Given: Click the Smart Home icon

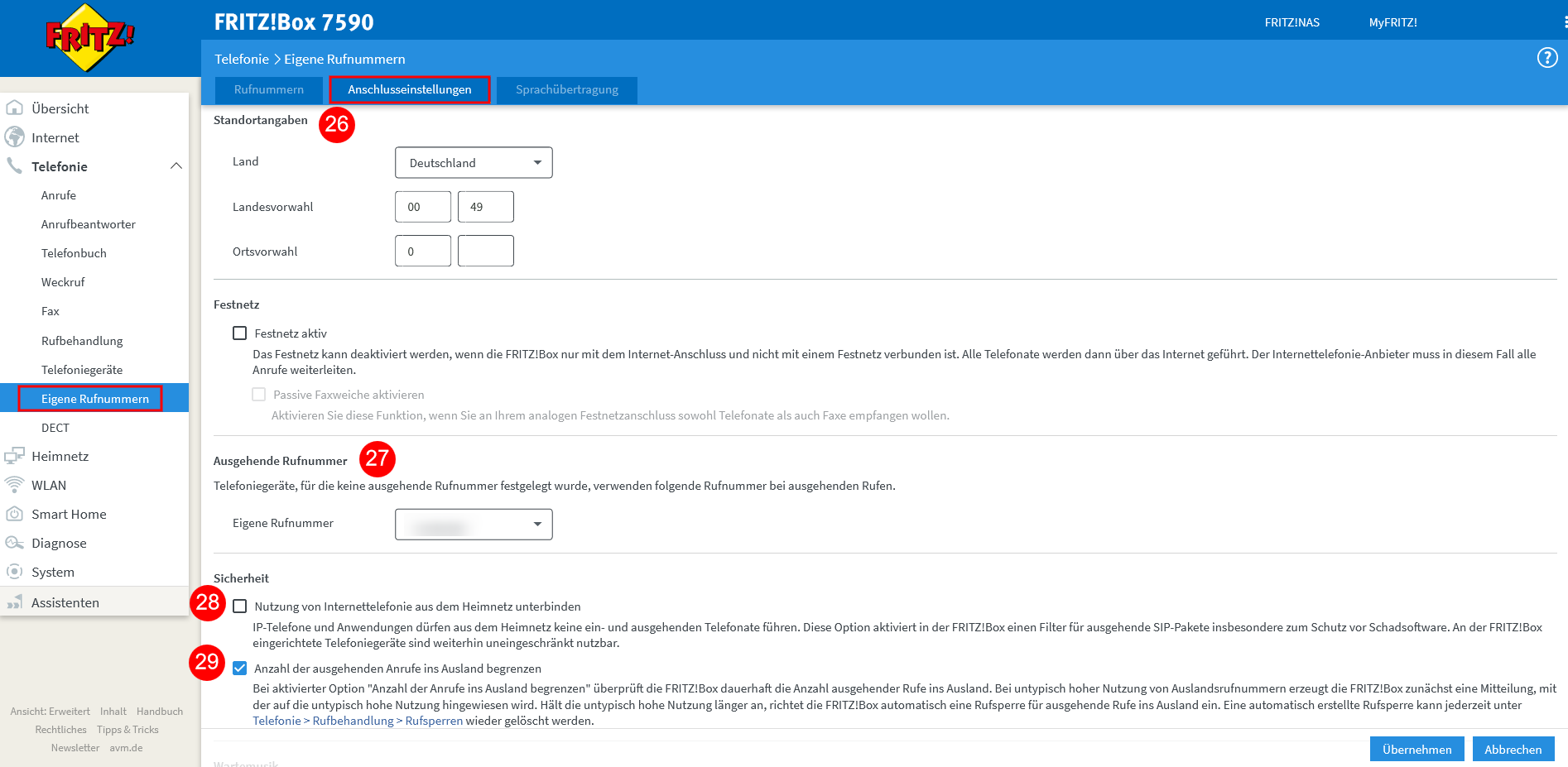Looking at the screenshot, I should [x=14, y=513].
